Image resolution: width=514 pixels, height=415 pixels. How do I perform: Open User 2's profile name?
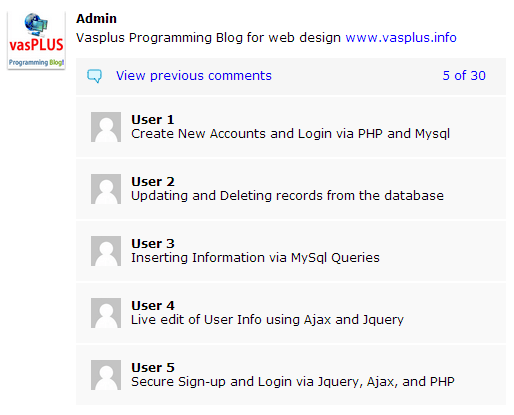tap(153, 182)
